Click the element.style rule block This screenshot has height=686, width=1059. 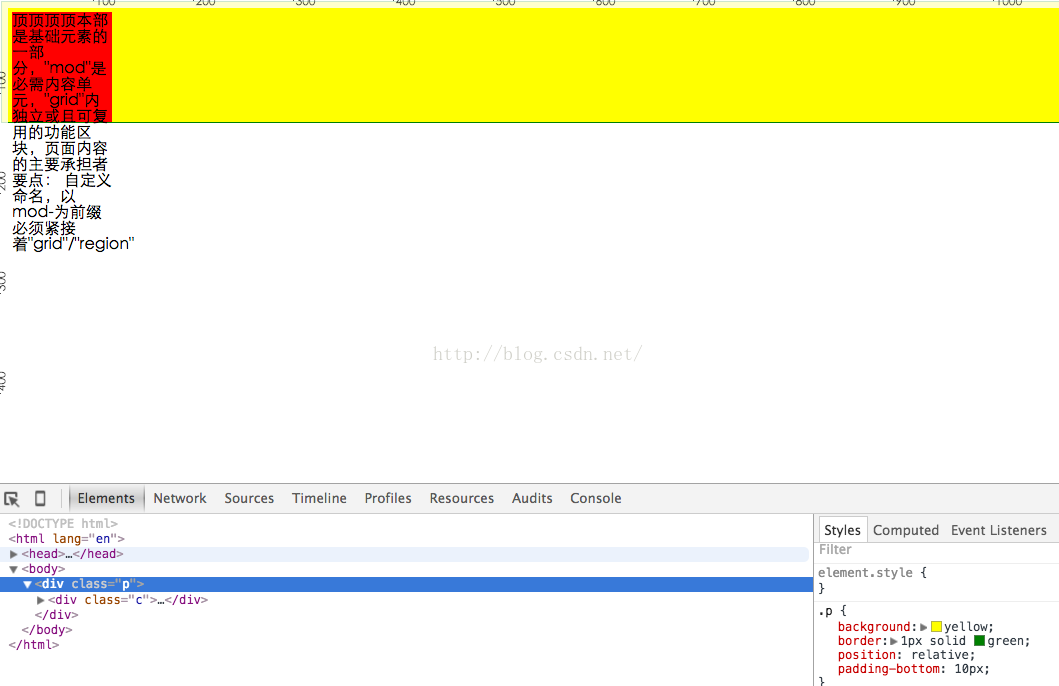coord(936,580)
